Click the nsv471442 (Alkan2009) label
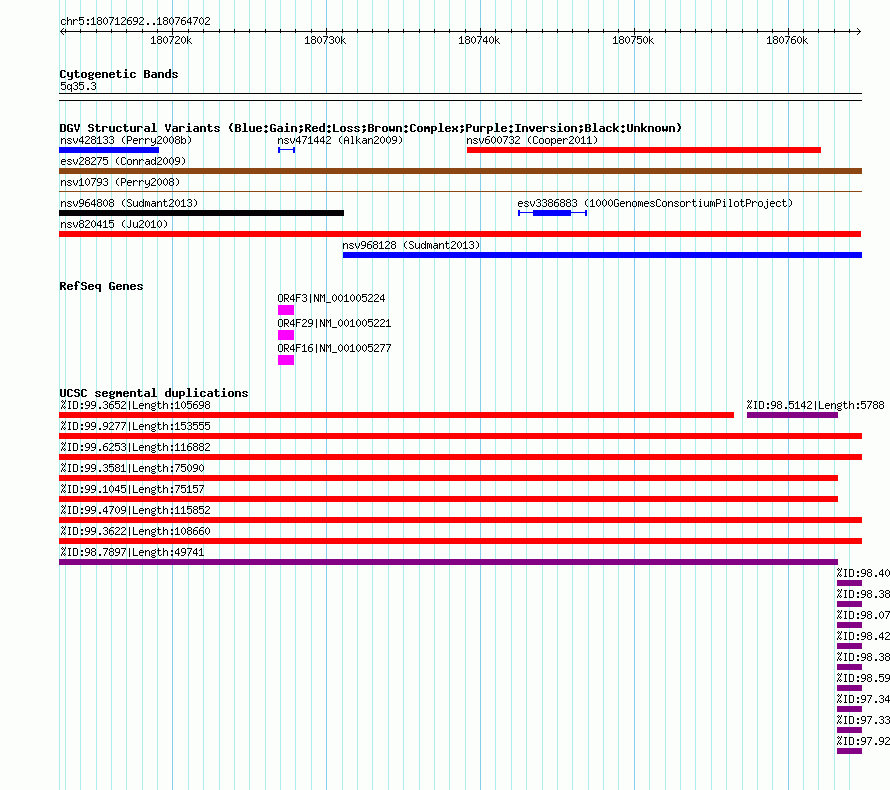 pos(340,140)
